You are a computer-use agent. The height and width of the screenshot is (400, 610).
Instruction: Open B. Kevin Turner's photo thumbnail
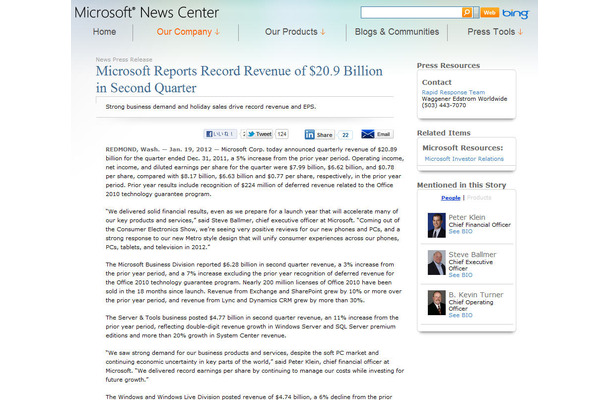(436, 303)
